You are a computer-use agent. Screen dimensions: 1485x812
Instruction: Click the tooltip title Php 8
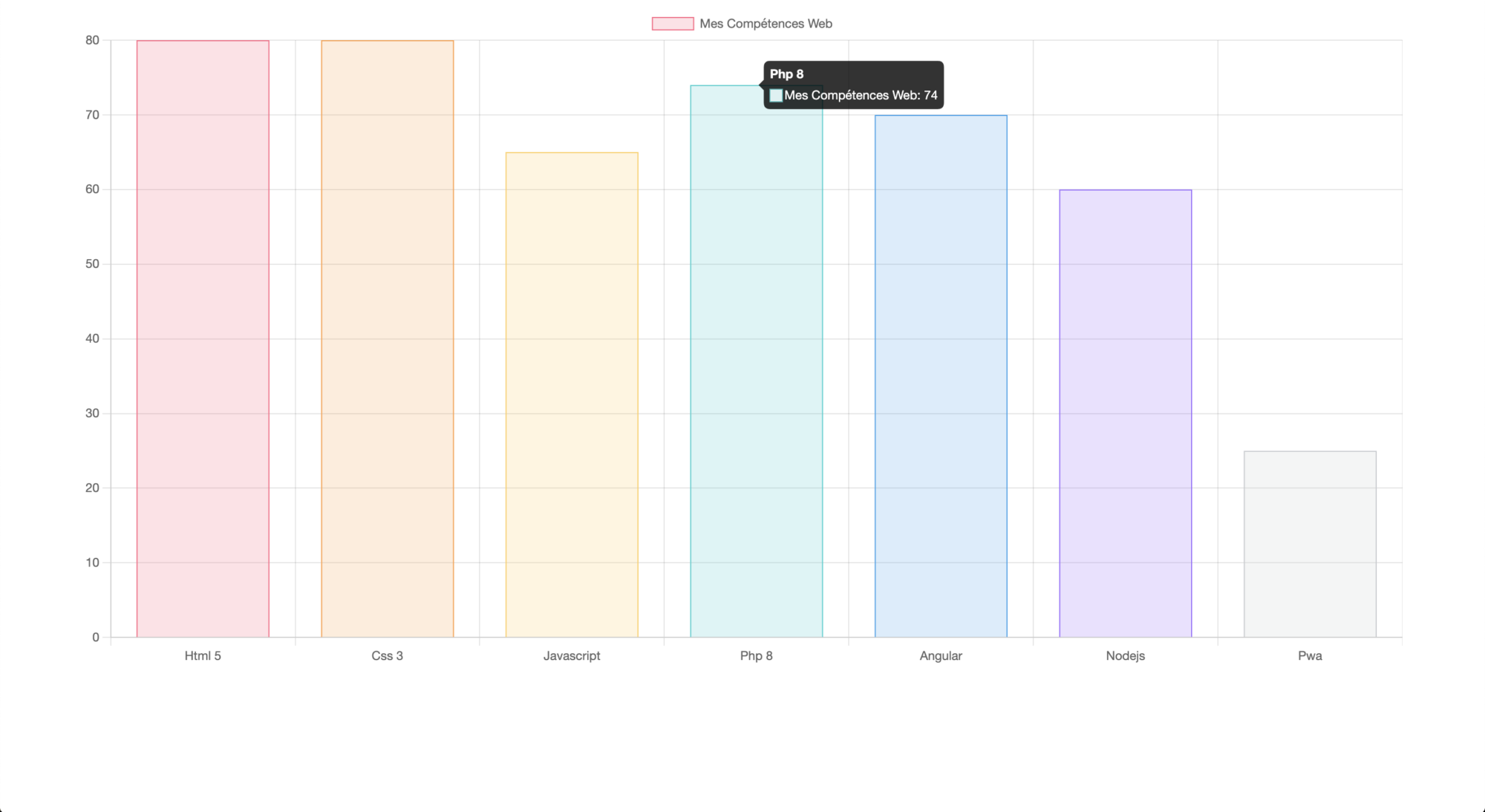pos(786,74)
